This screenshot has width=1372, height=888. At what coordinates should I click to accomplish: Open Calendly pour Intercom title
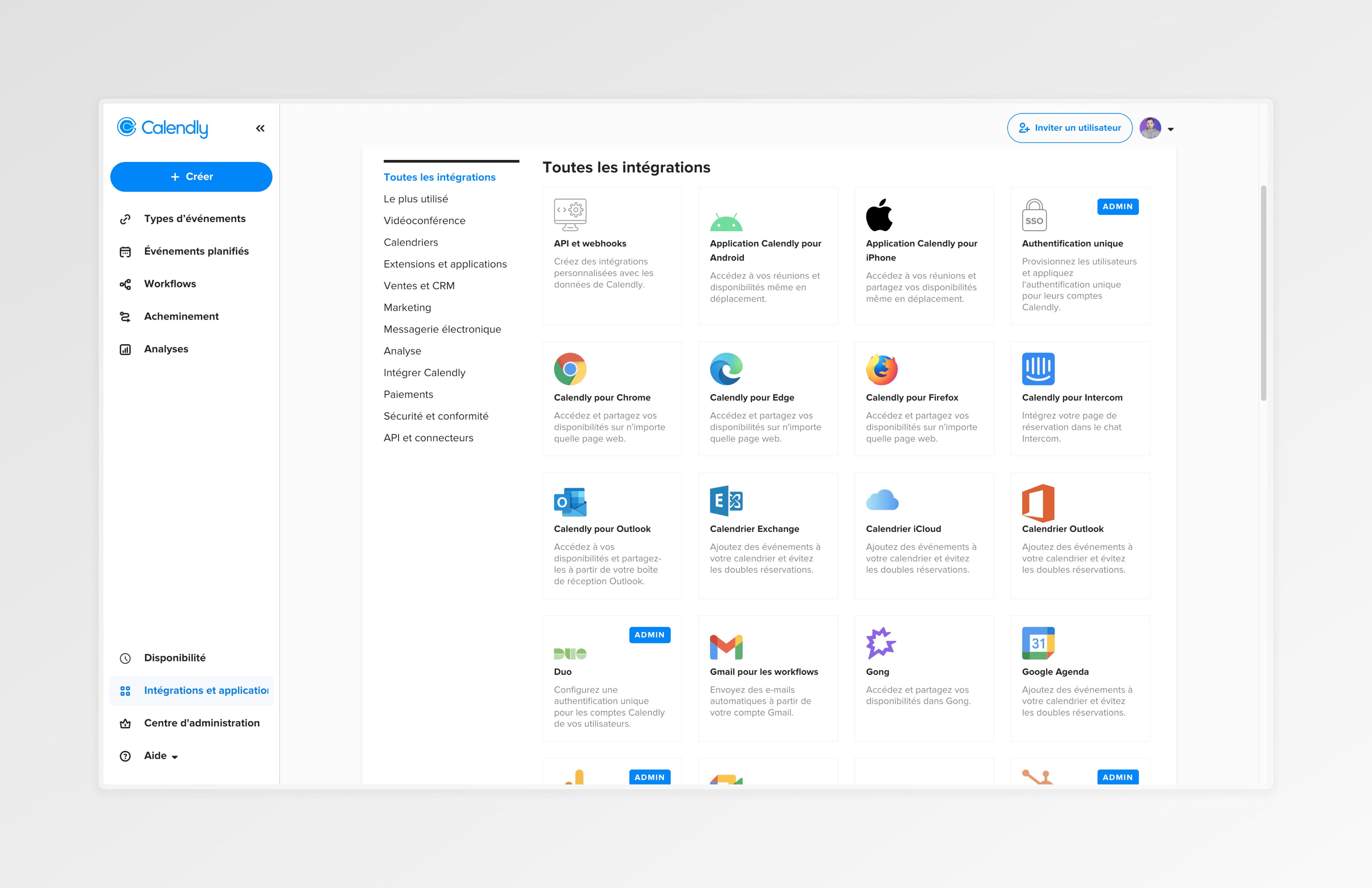tap(1072, 398)
